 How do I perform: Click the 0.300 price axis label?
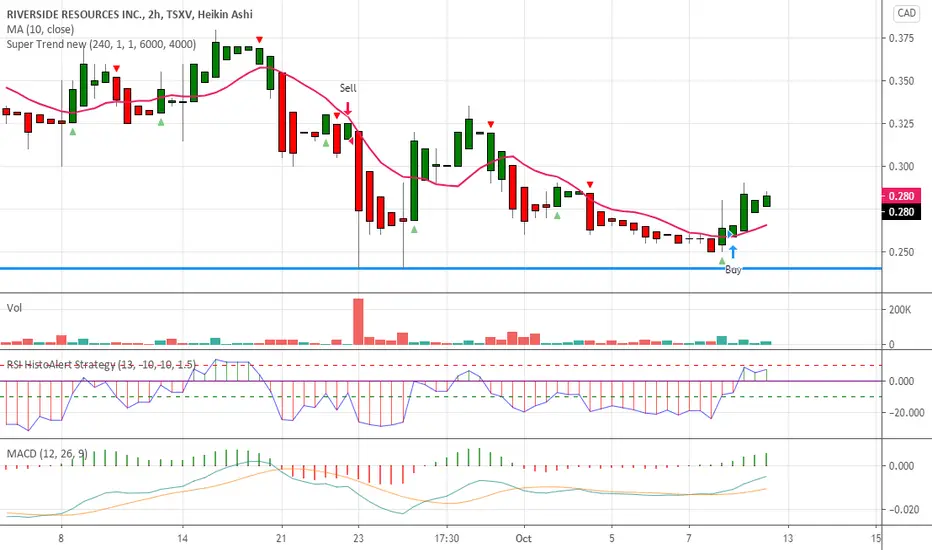[901, 166]
